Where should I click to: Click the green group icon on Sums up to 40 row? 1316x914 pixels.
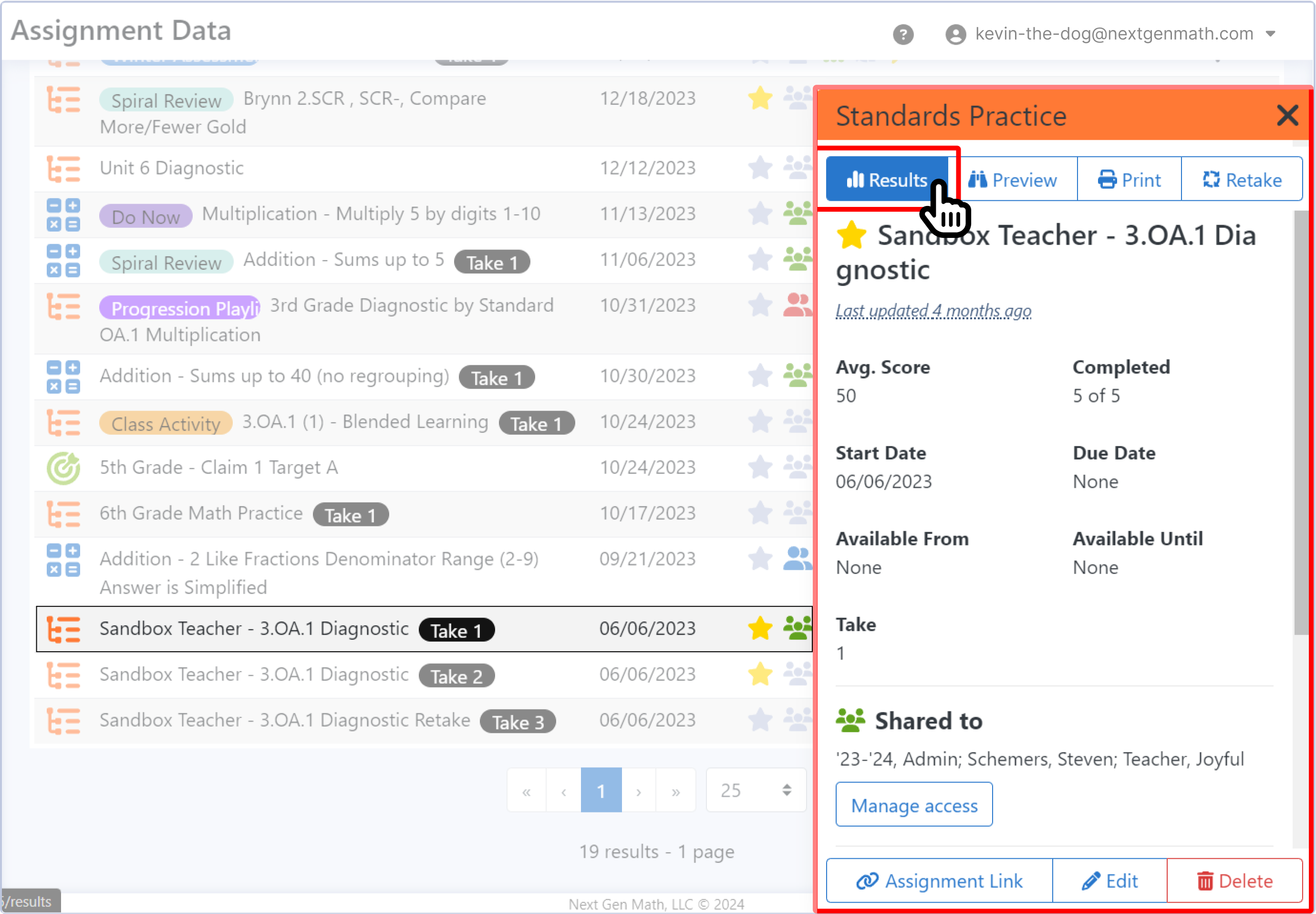(797, 376)
